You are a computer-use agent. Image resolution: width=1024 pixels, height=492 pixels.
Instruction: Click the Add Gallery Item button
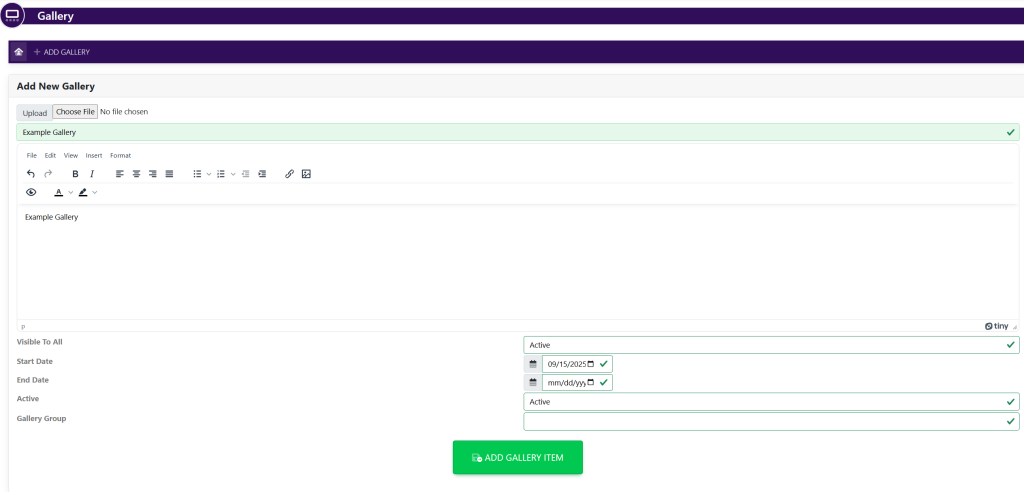(517, 457)
